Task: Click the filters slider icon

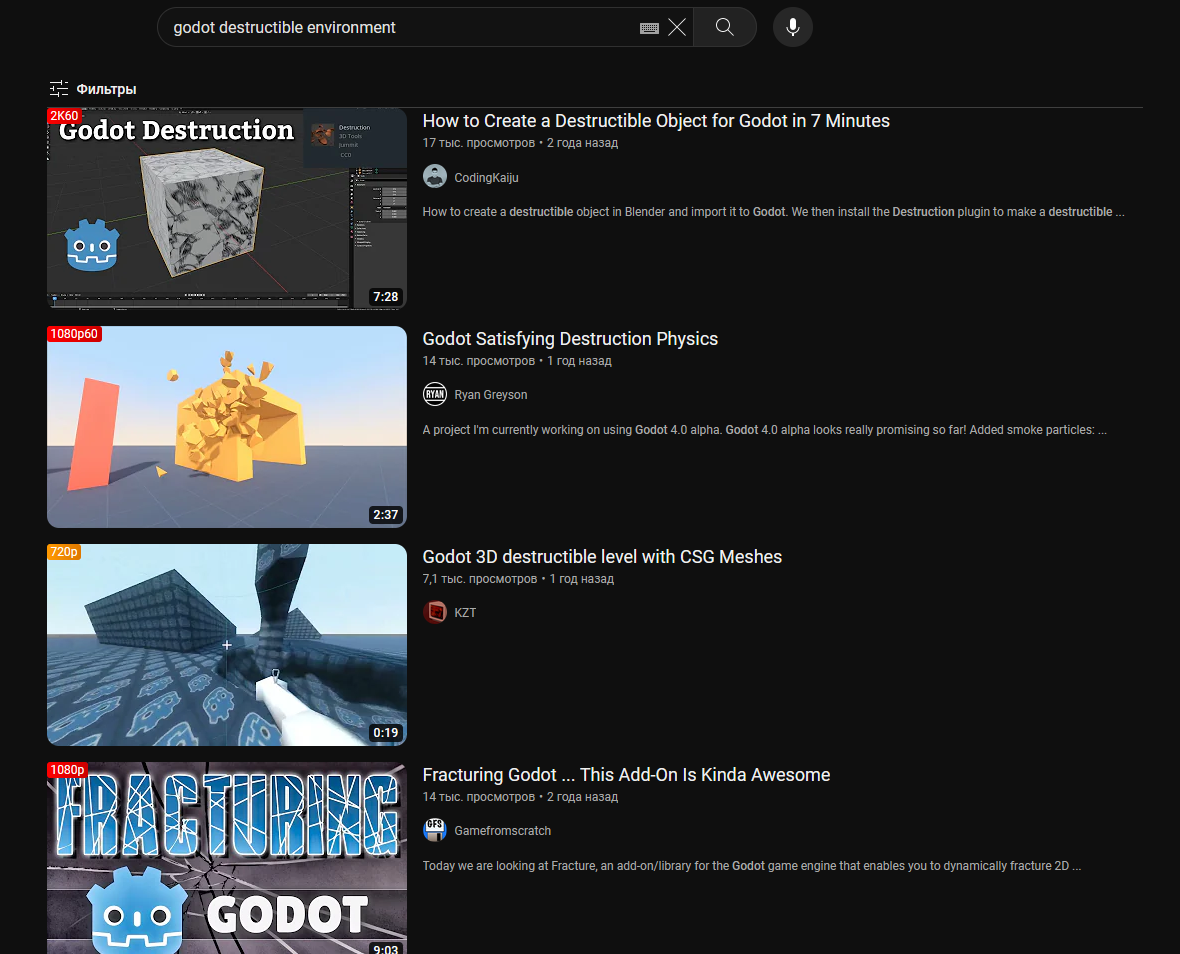Action: click(x=59, y=89)
